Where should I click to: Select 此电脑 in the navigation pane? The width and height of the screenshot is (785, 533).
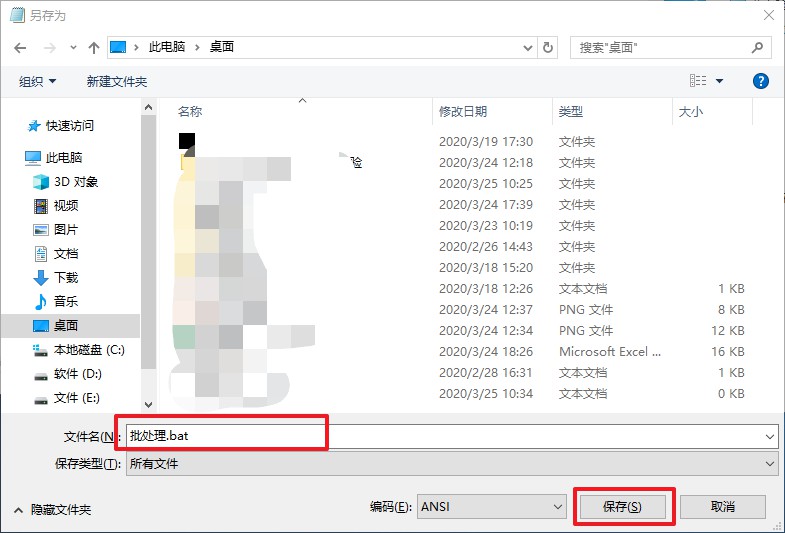point(54,158)
